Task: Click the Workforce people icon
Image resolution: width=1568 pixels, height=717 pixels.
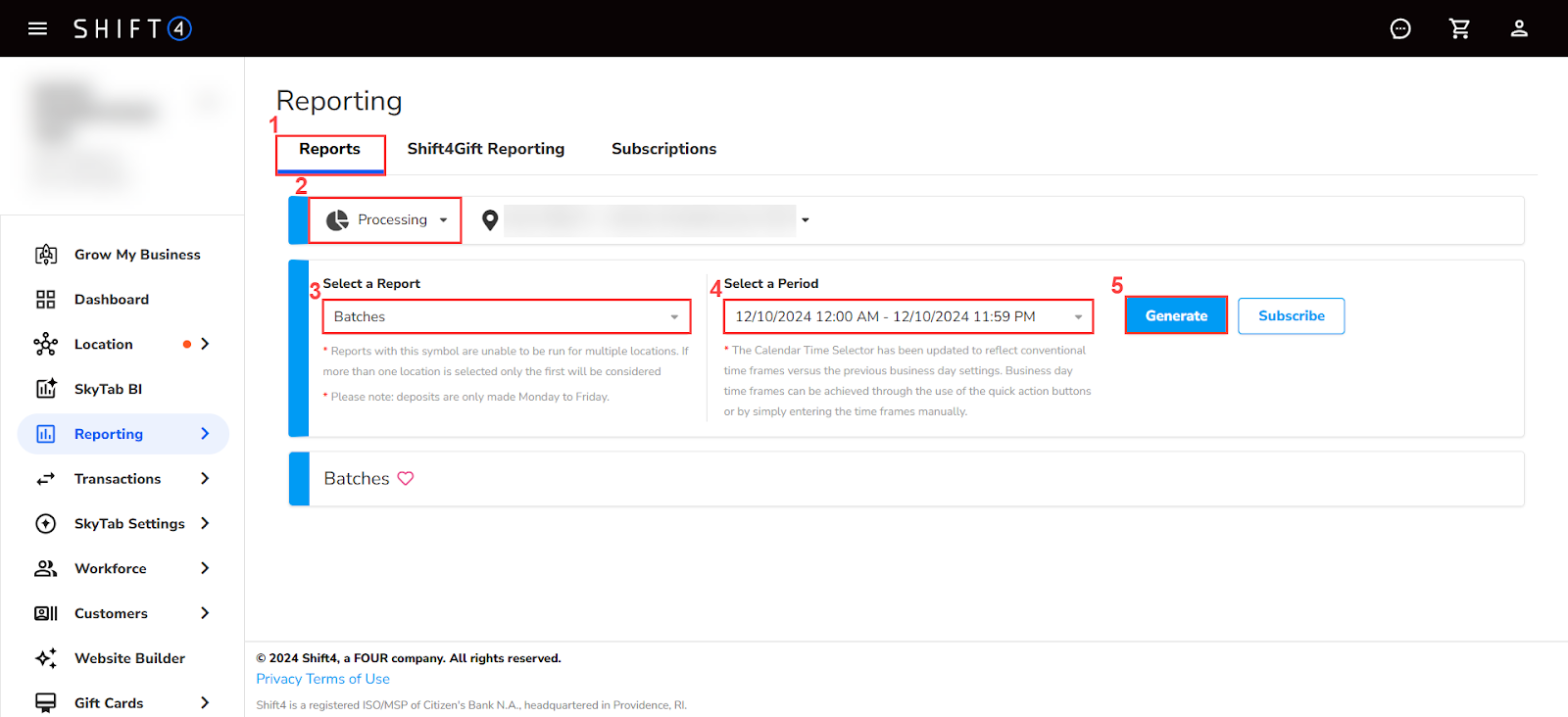Action: (46, 568)
